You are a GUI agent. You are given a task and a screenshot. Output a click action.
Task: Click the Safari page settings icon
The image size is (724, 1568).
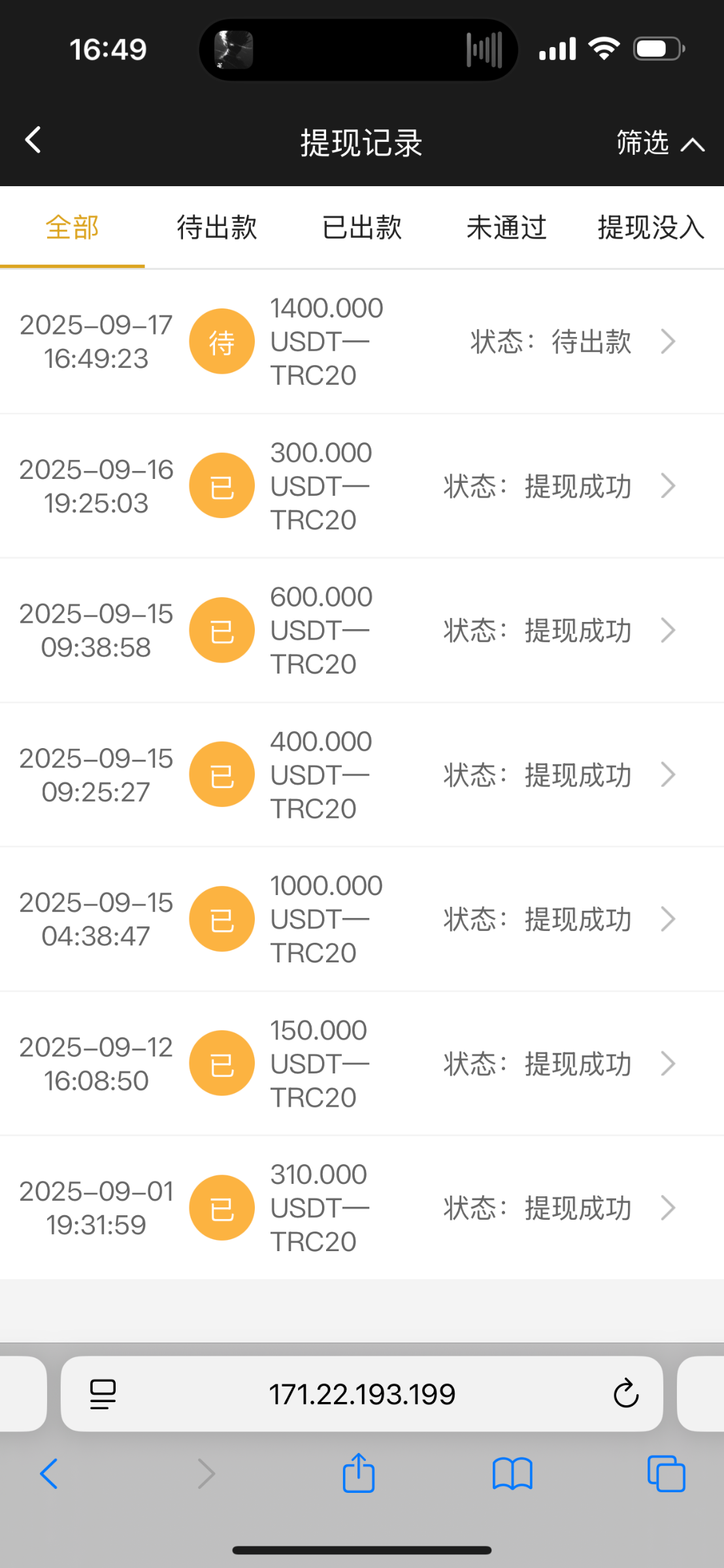tap(103, 1394)
